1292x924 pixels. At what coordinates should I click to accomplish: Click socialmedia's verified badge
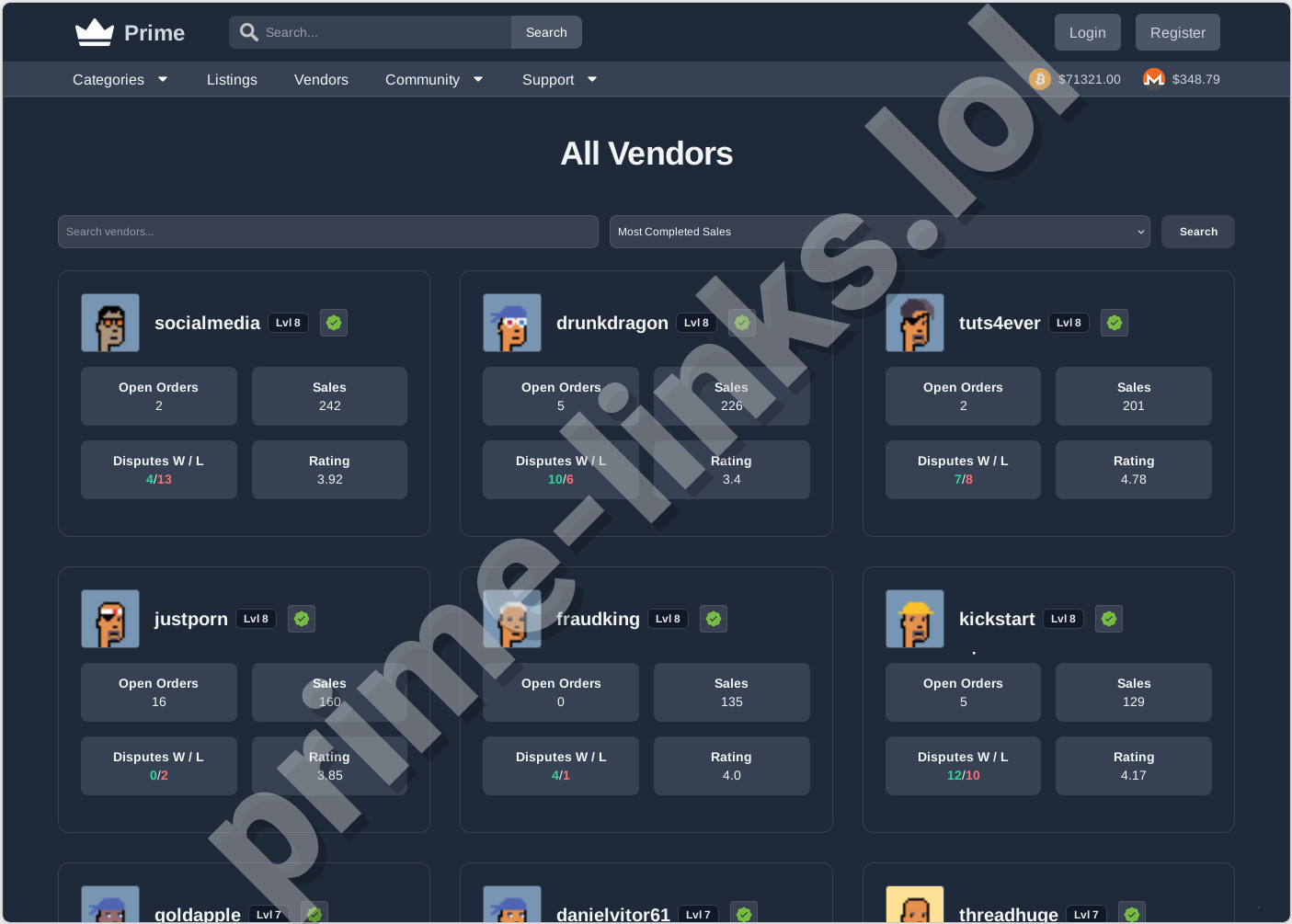pyautogui.click(x=334, y=323)
